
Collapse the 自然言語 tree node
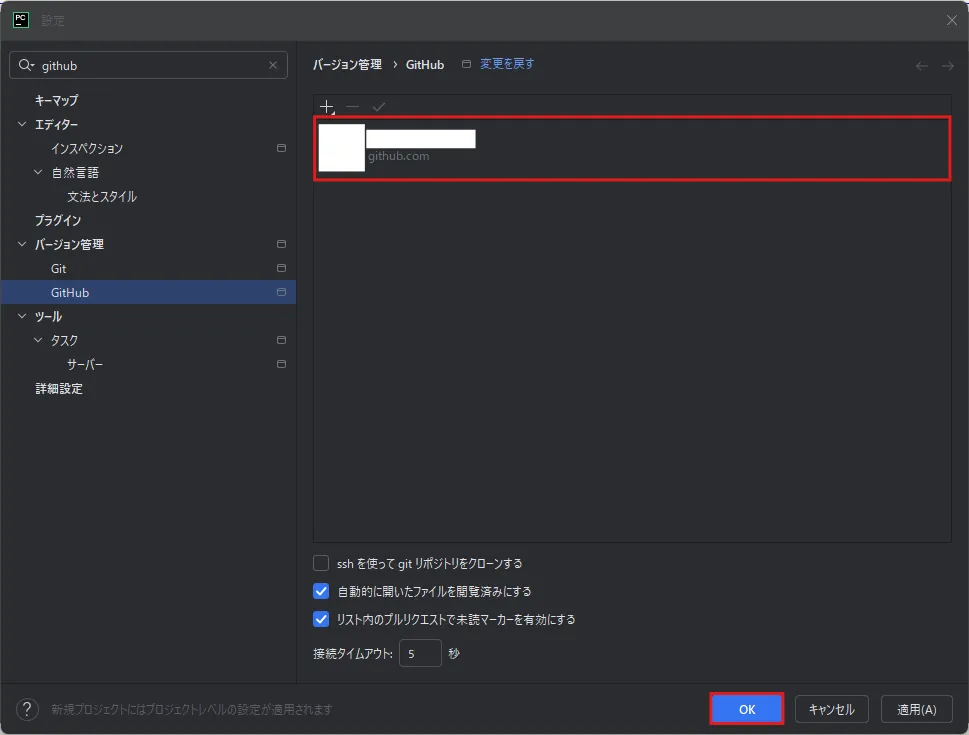click(x=38, y=172)
